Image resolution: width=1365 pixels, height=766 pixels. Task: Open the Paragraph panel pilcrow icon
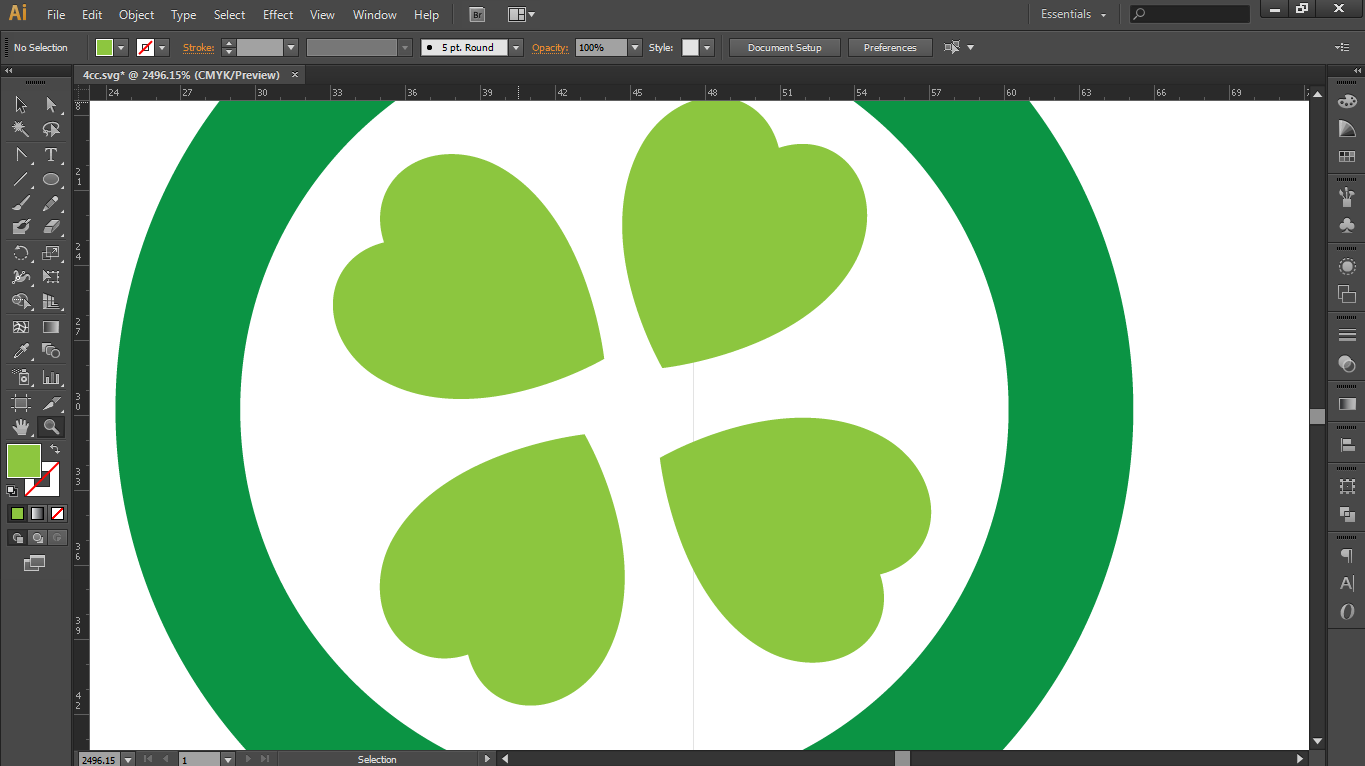click(x=1347, y=555)
